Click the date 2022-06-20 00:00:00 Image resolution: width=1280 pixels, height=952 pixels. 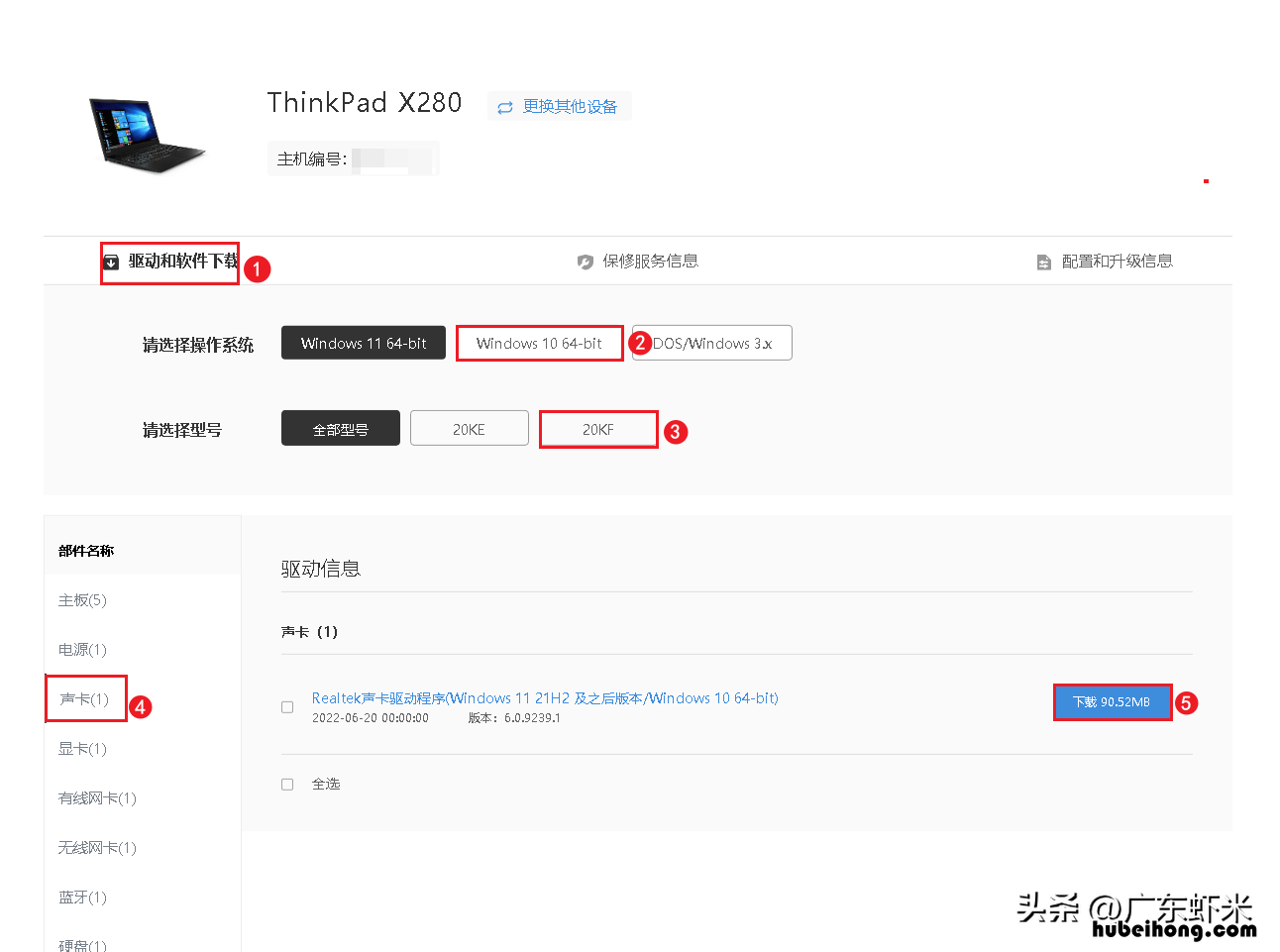pos(371,718)
